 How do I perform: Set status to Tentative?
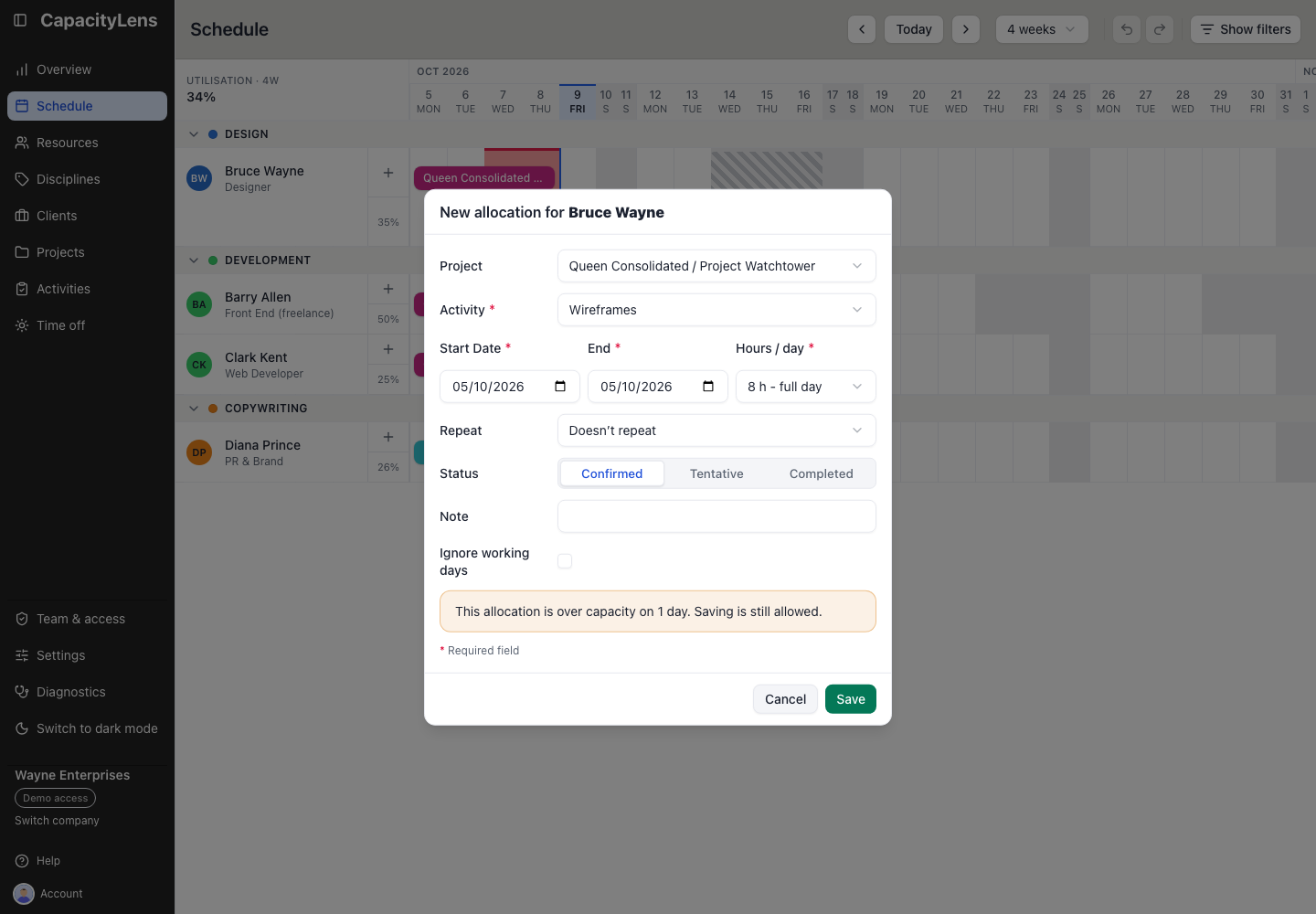point(716,473)
